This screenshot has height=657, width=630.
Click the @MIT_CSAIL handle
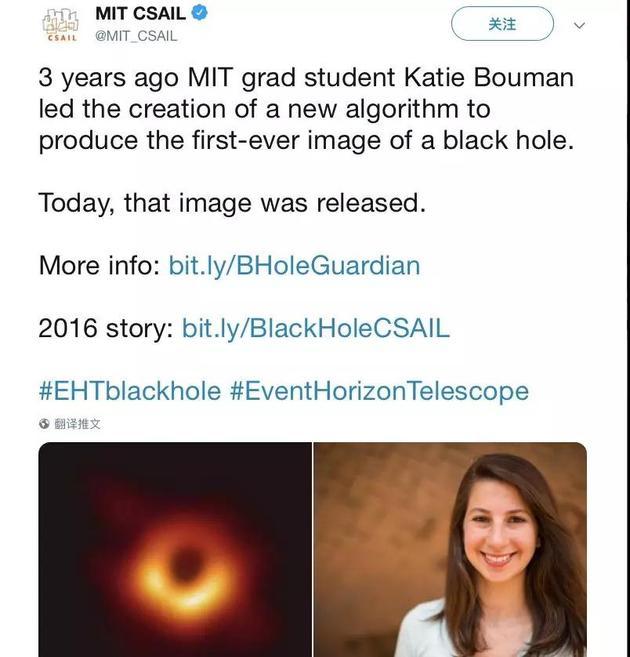pos(136,36)
